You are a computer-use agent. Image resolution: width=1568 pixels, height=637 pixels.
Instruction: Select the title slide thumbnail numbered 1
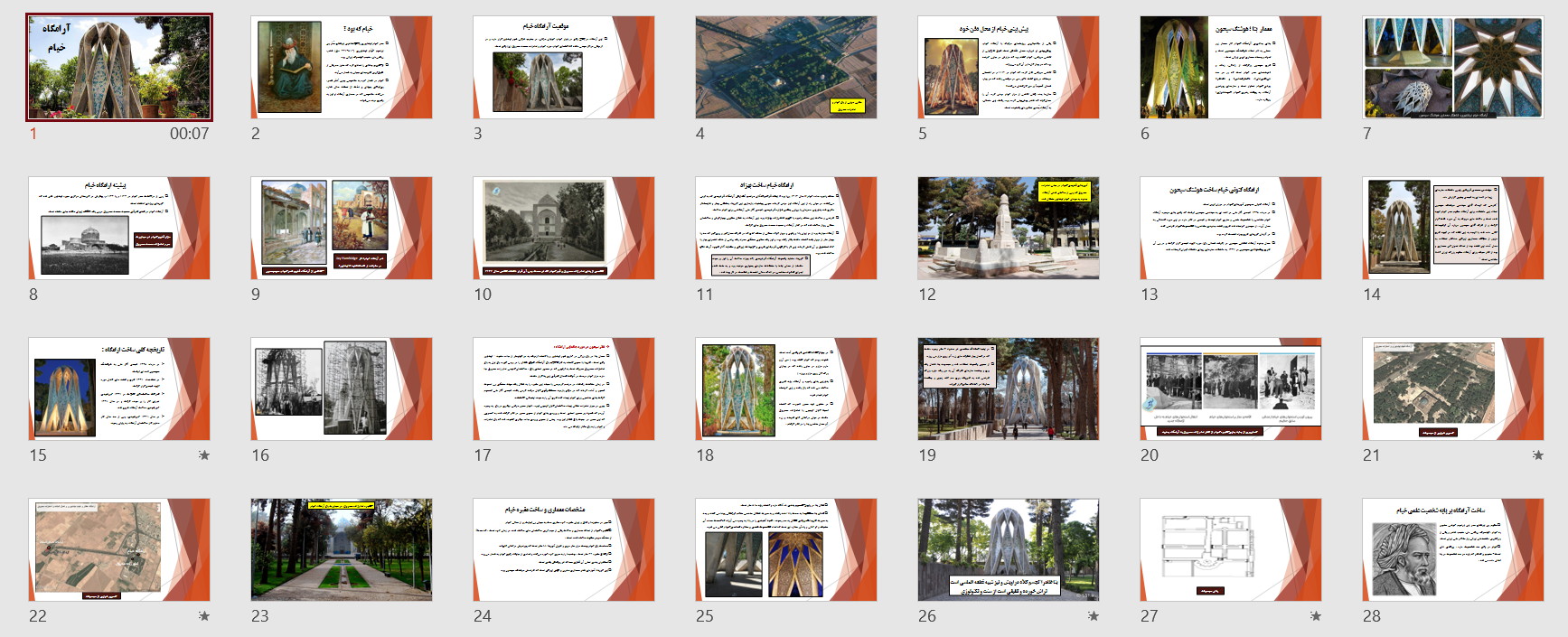click(119, 68)
